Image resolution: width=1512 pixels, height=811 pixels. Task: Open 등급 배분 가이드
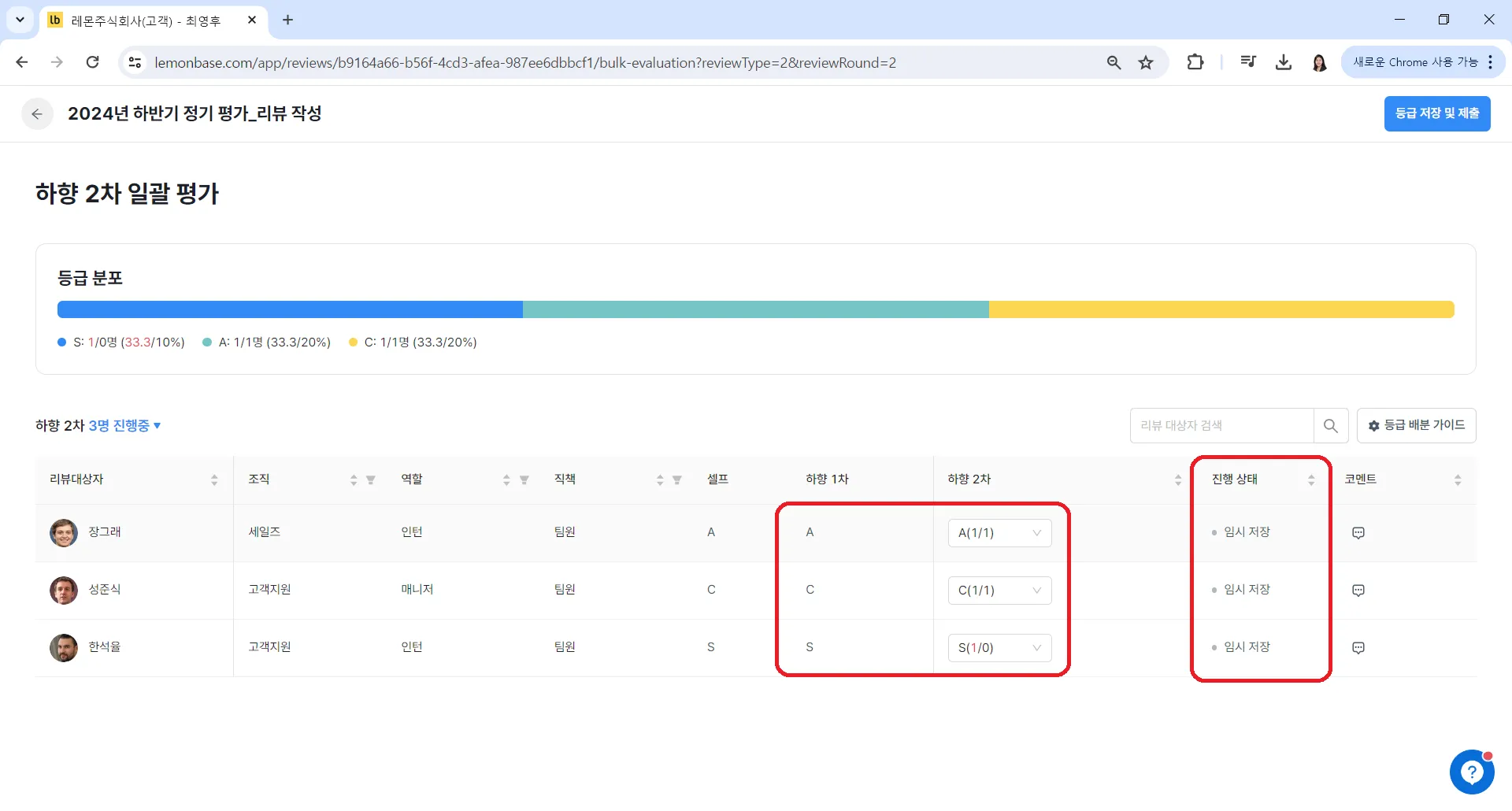click(1416, 426)
